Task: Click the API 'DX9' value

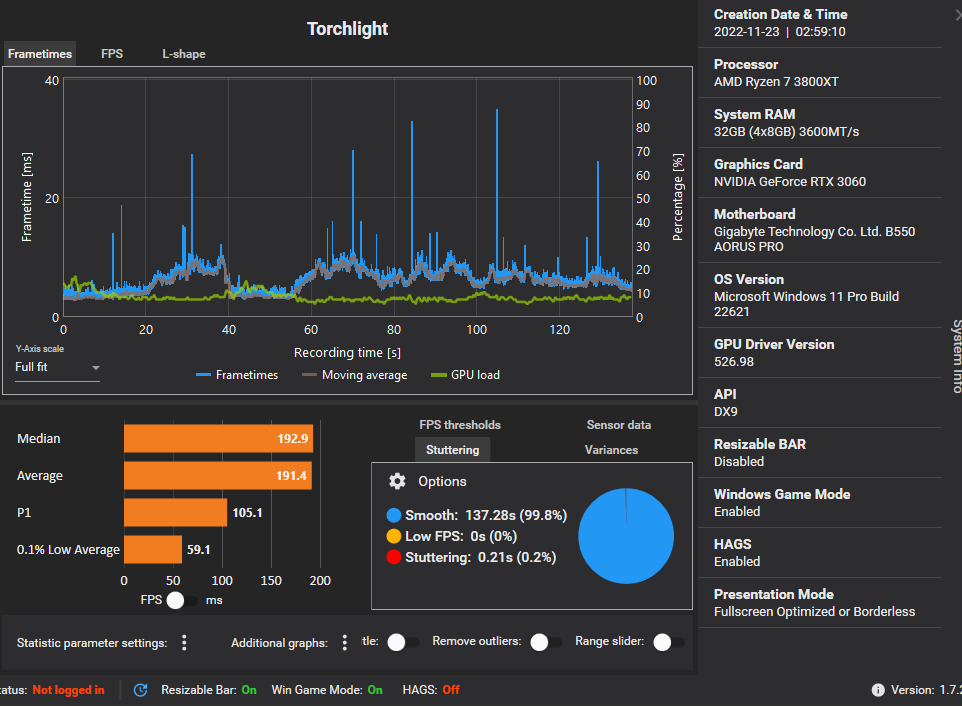Action: [x=726, y=412]
